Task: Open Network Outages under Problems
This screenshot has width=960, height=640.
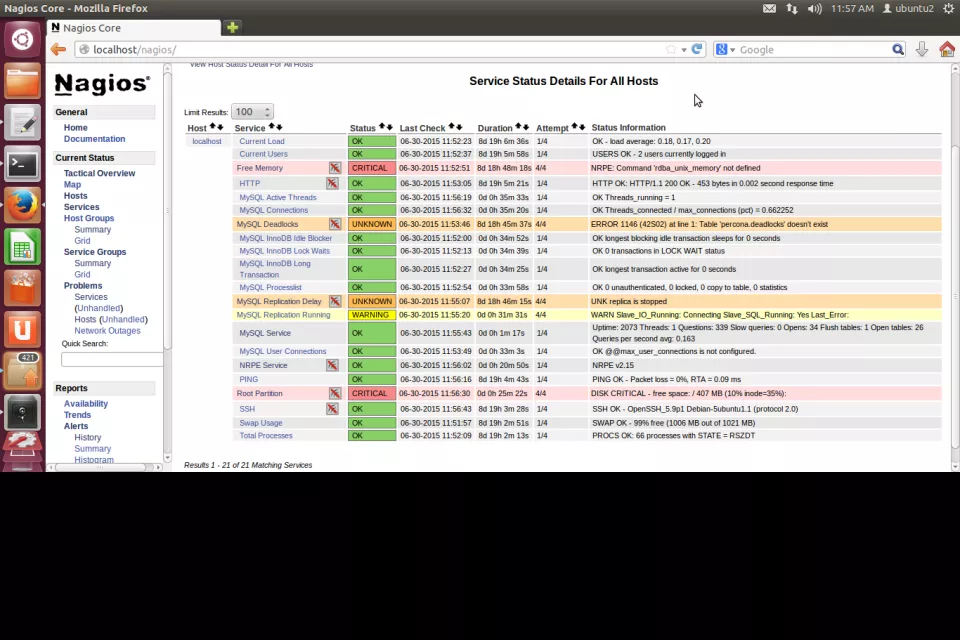Action: click(107, 331)
